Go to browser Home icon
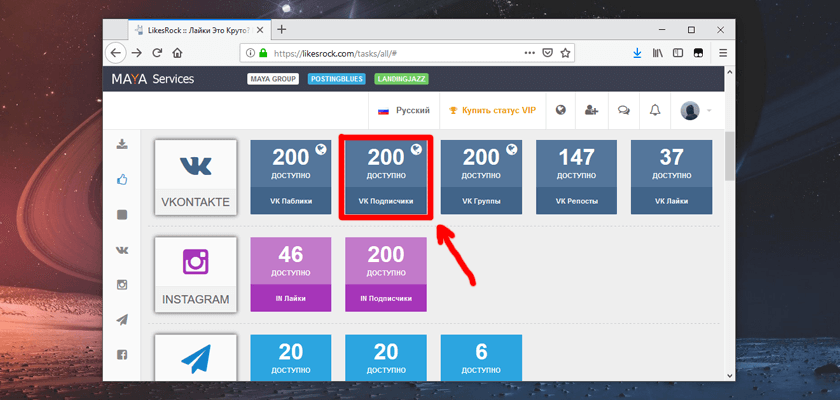This screenshot has width=840, height=400. (x=177, y=53)
